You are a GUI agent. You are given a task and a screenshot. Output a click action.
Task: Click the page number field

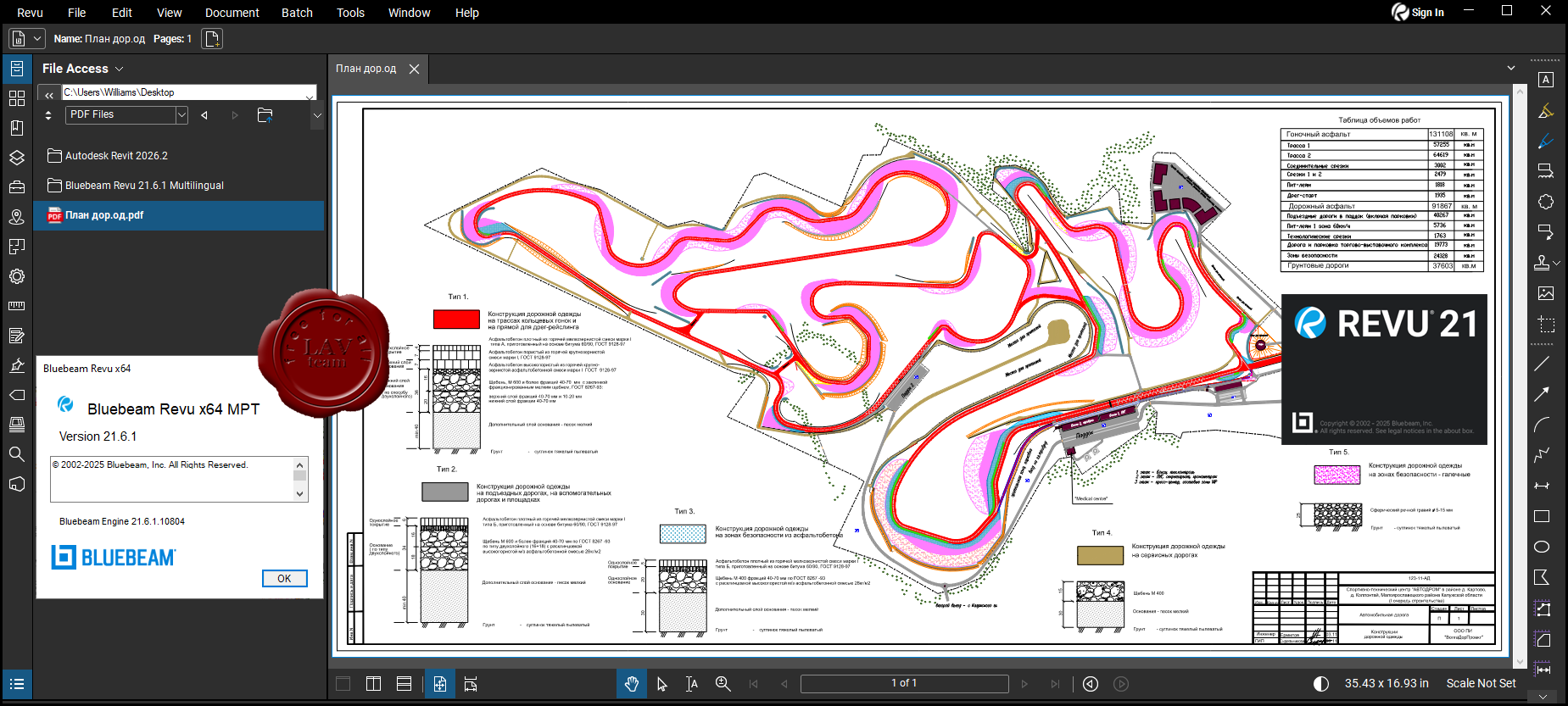904,684
